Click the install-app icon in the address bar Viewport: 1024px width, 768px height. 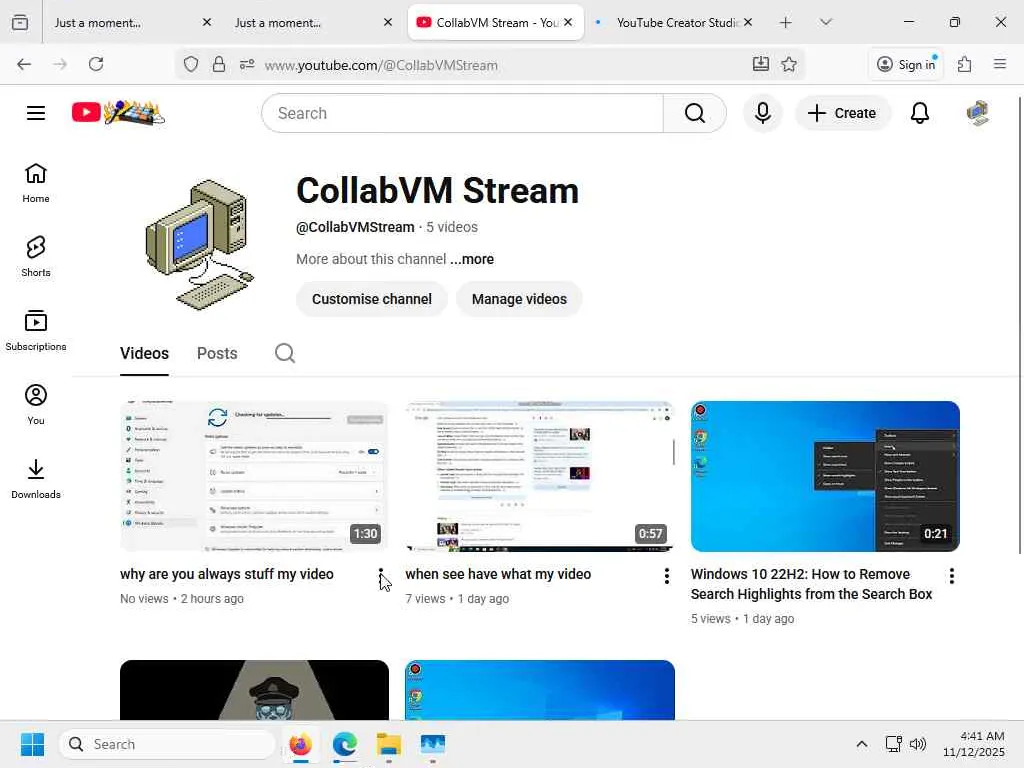(x=760, y=64)
